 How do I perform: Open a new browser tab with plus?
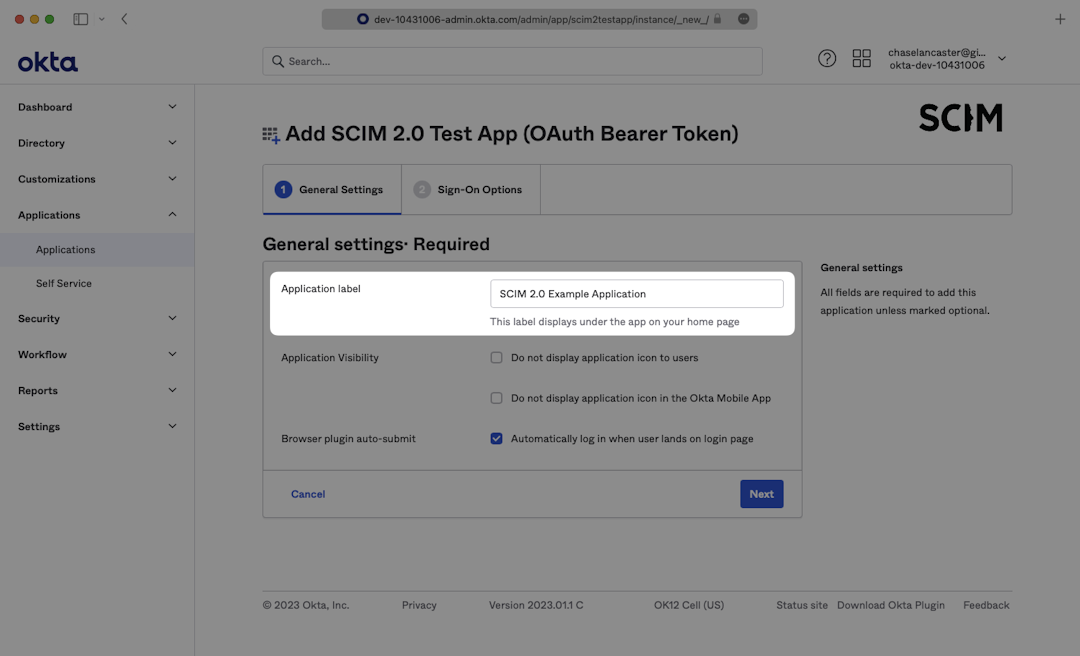pyautogui.click(x=1060, y=19)
